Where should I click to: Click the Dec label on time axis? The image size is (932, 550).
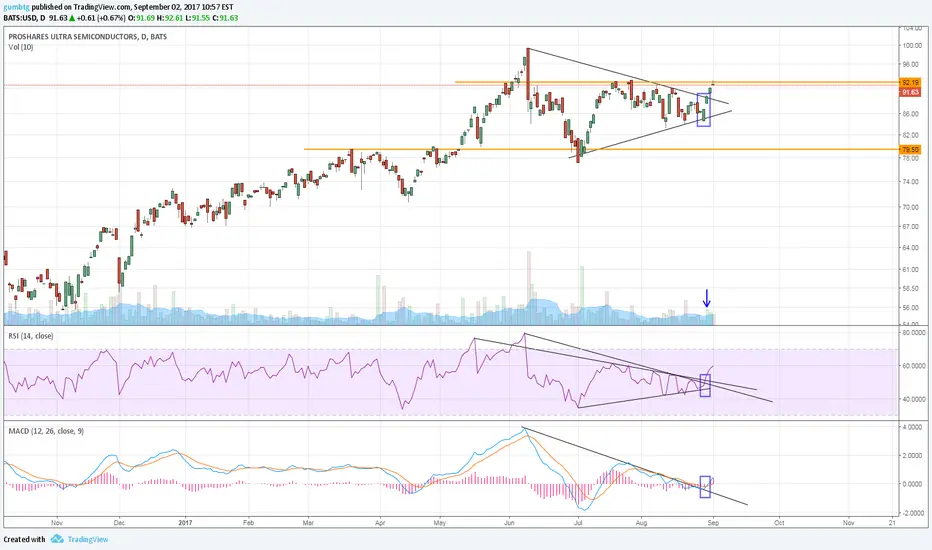(119, 523)
